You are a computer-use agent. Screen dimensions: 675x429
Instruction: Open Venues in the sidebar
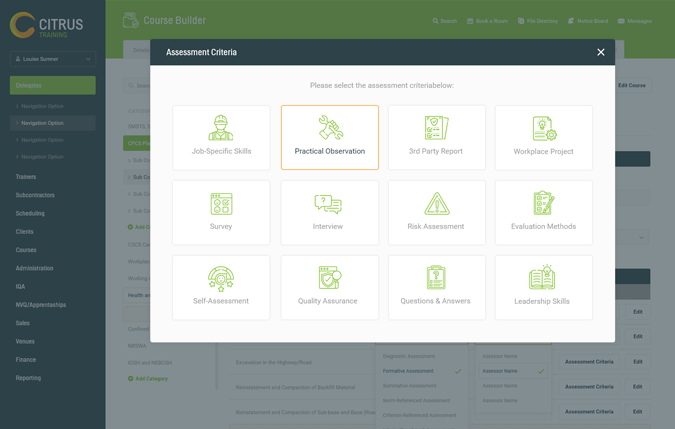25,341
